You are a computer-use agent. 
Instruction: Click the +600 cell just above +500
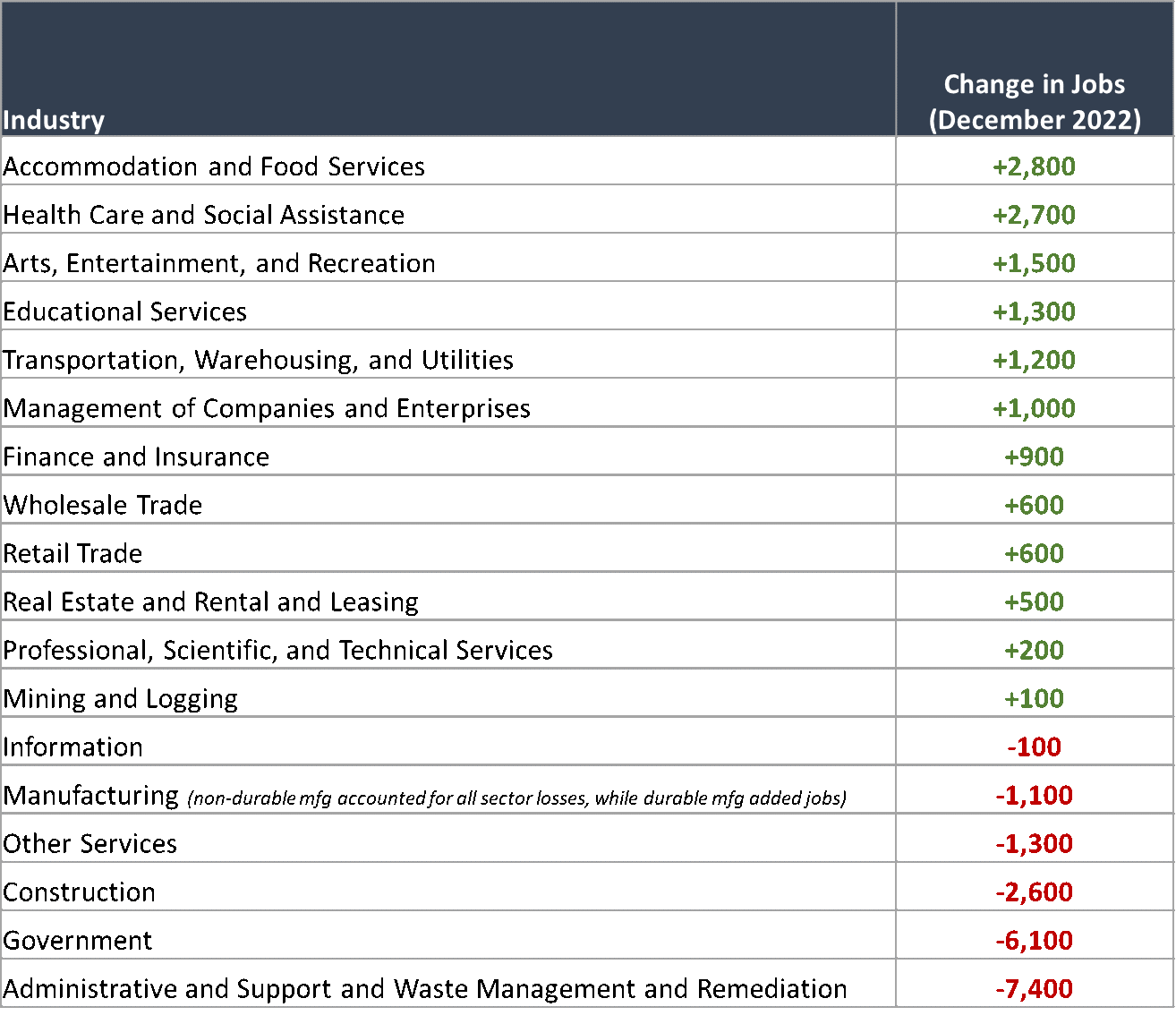point(1035,553)
